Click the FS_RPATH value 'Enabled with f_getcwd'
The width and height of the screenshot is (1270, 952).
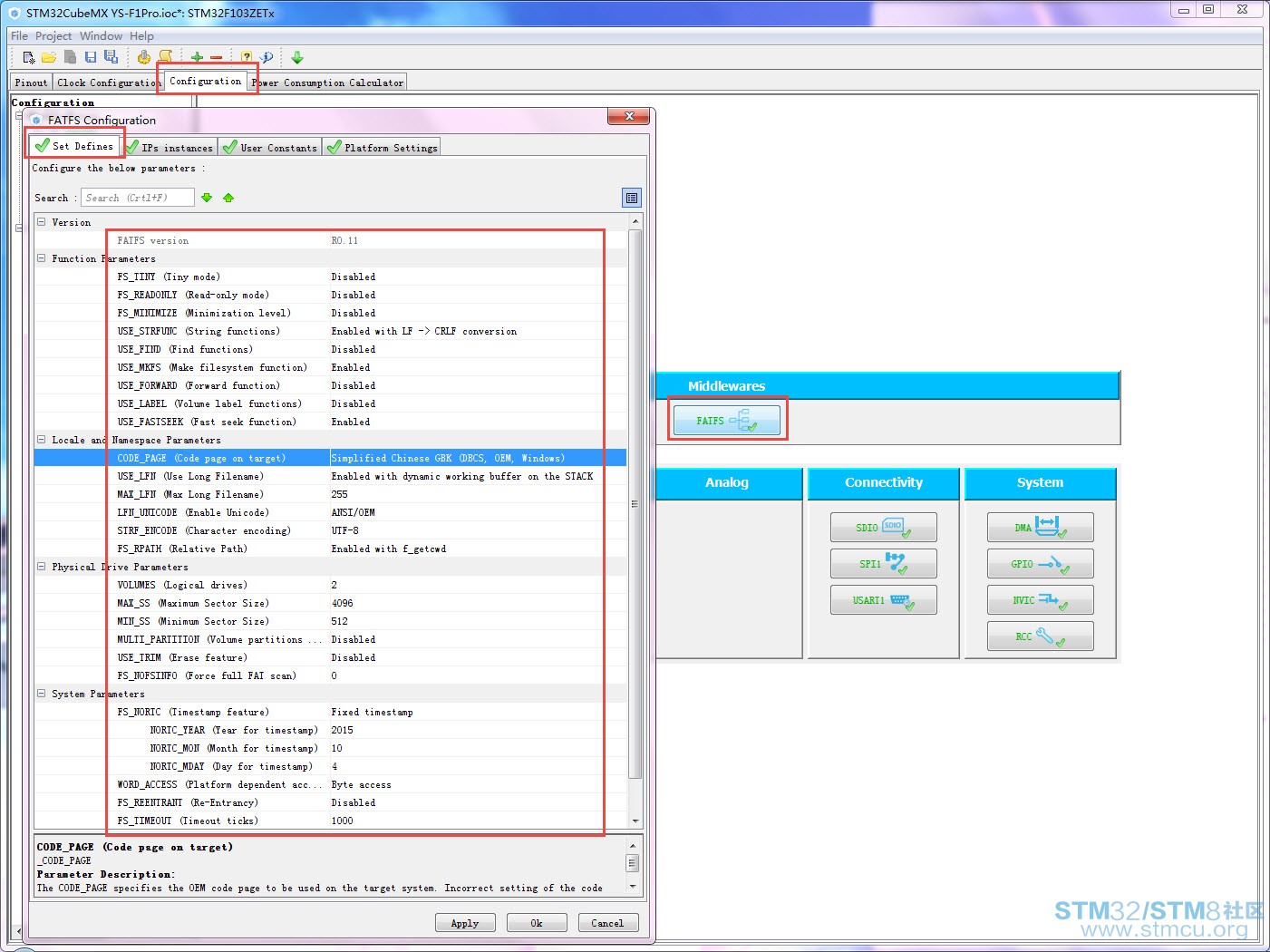(x=388, y=549)
